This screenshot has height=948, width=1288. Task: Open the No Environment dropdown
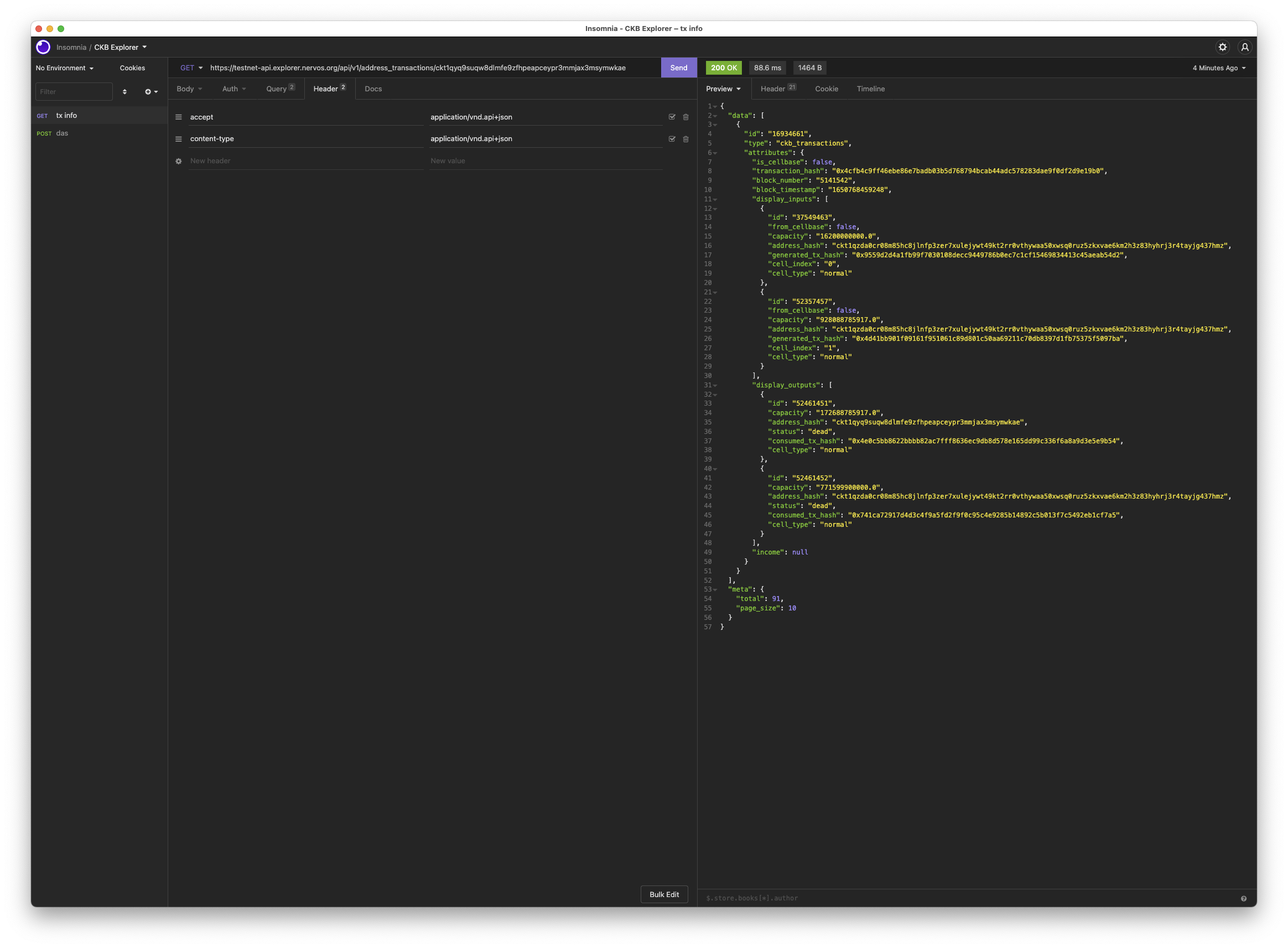(64, 68)
